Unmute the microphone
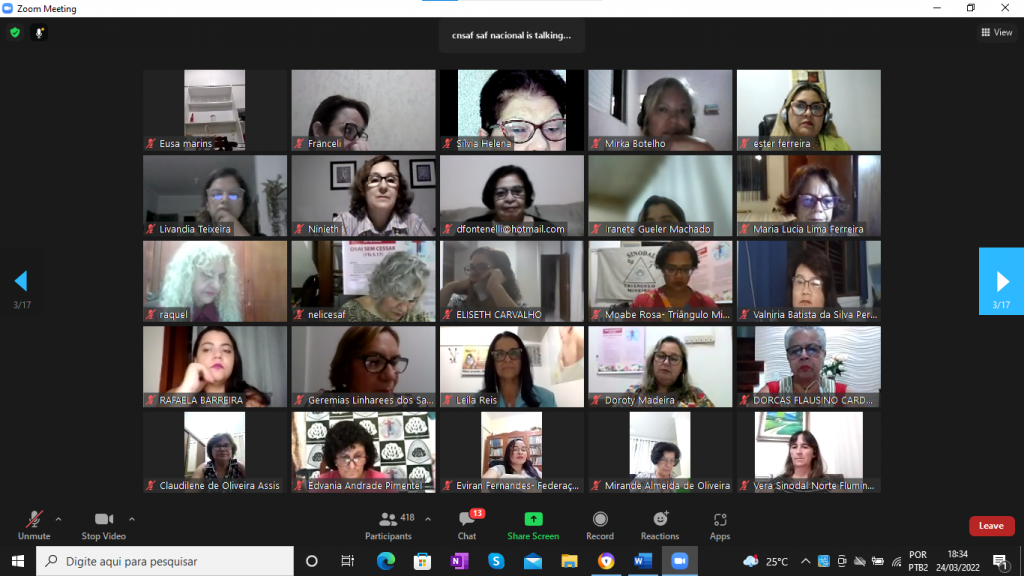 tap(34, 525)
